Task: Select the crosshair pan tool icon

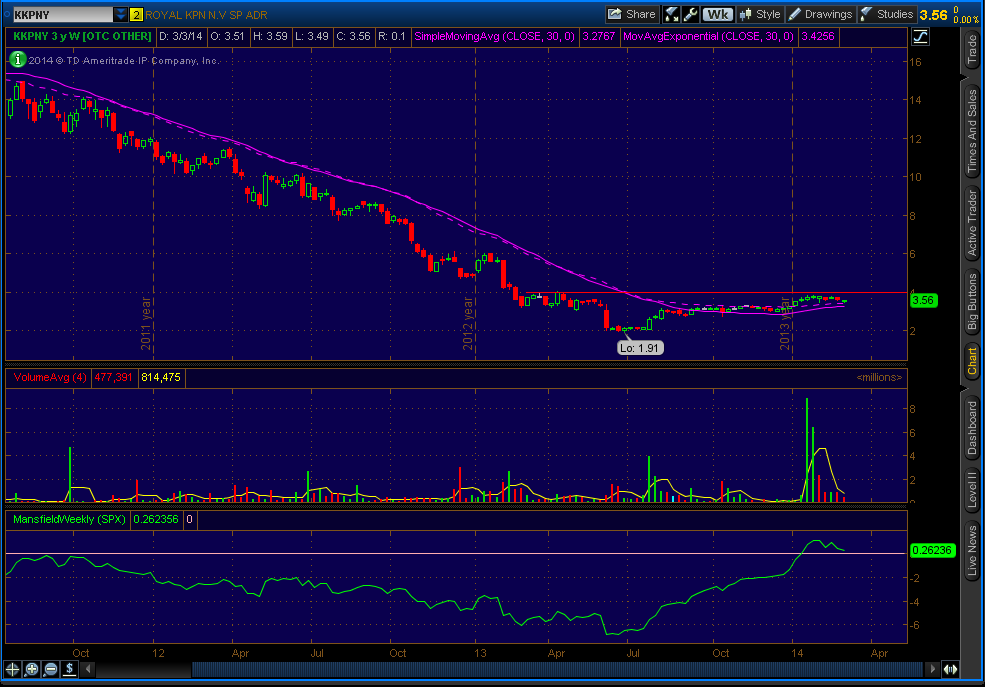Action: 13,669
